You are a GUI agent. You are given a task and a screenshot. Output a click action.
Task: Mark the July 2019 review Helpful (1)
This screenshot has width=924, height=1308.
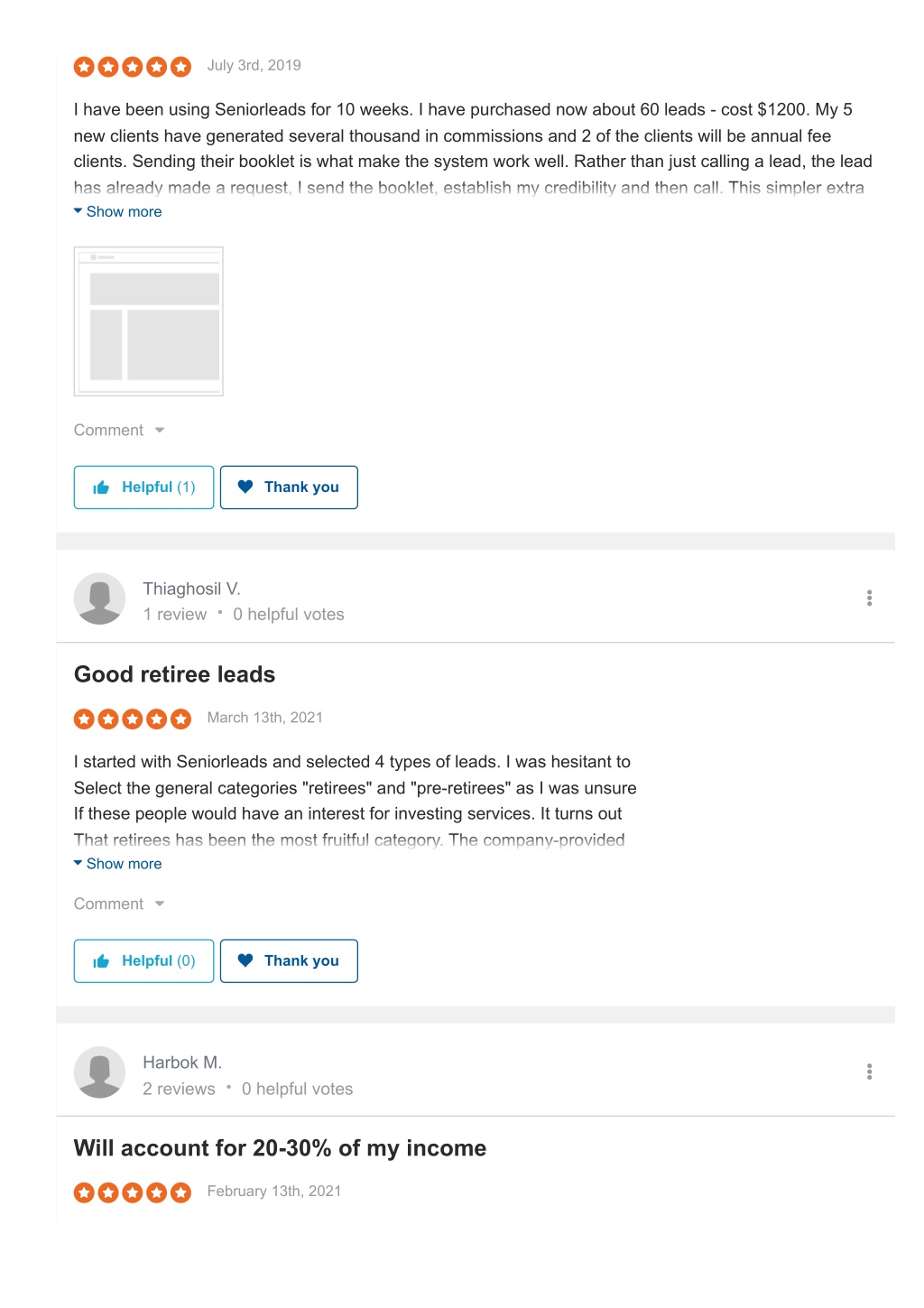pyautogui.click(x=143, y=487)
